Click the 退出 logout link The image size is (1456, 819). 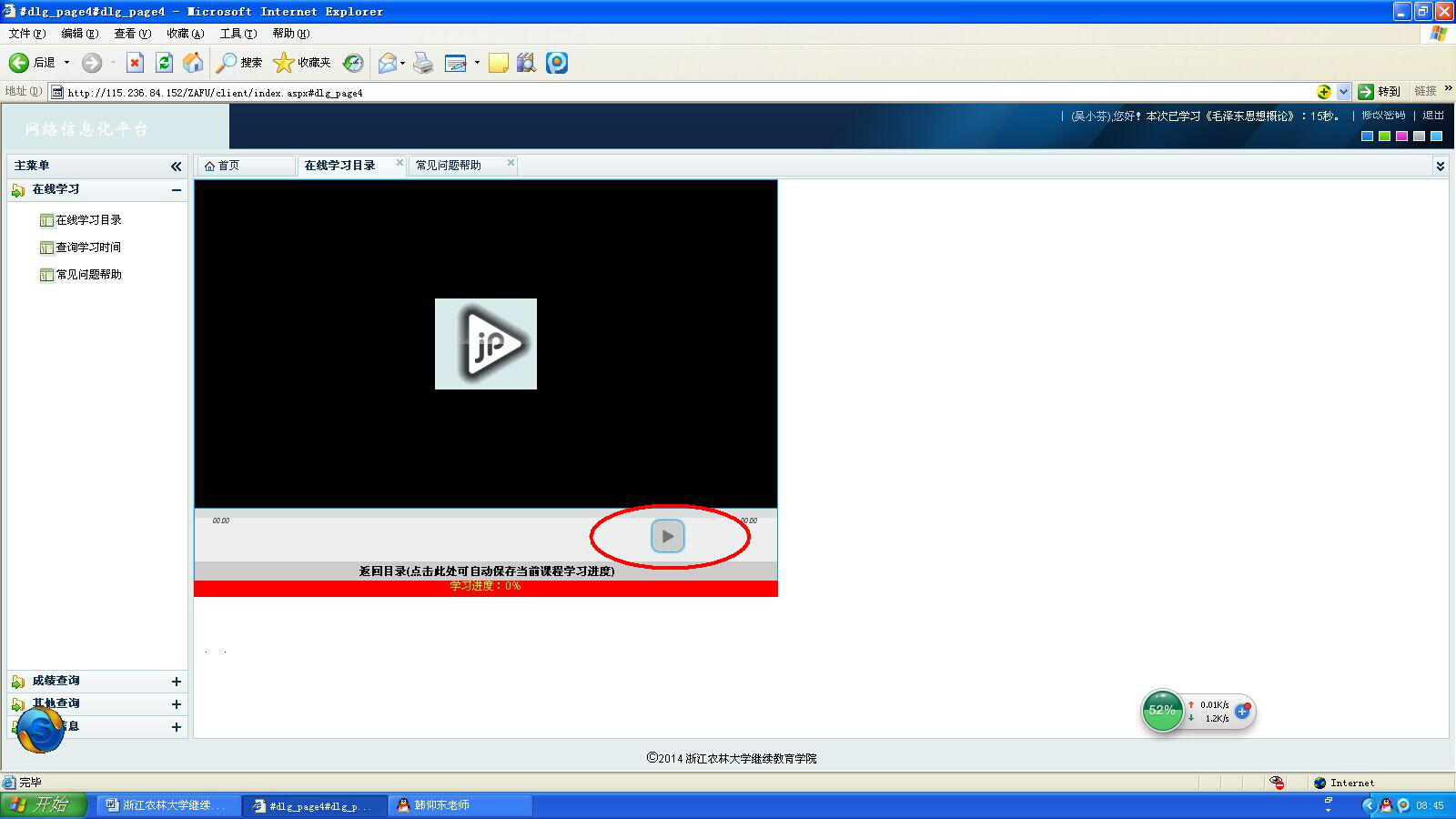[x=1433, y=116]
